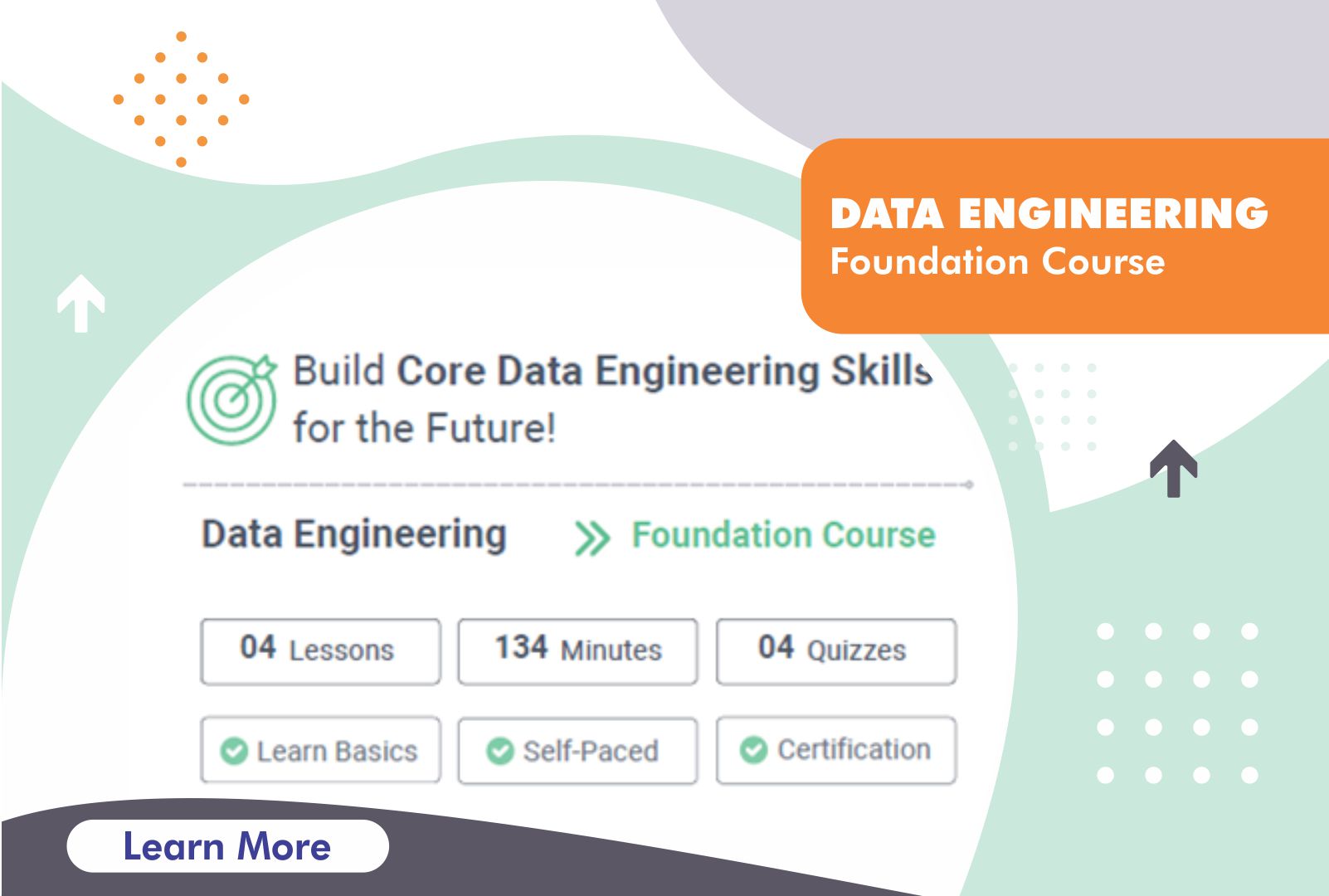Click the green checkmark beside Certification

(x=753, y=750)
